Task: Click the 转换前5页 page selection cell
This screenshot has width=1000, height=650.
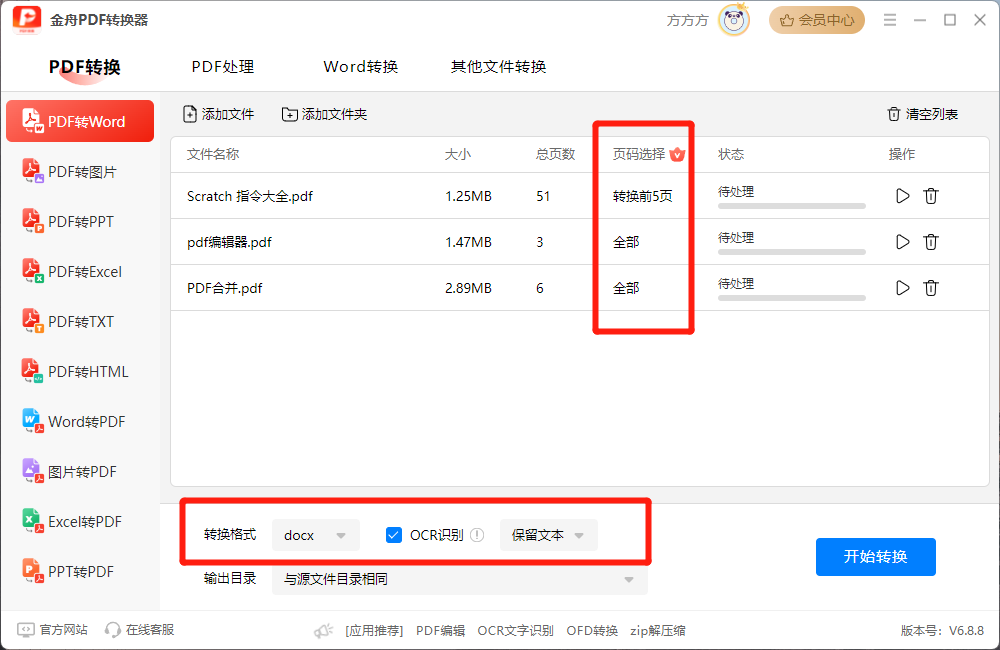Action: [642, 196]
